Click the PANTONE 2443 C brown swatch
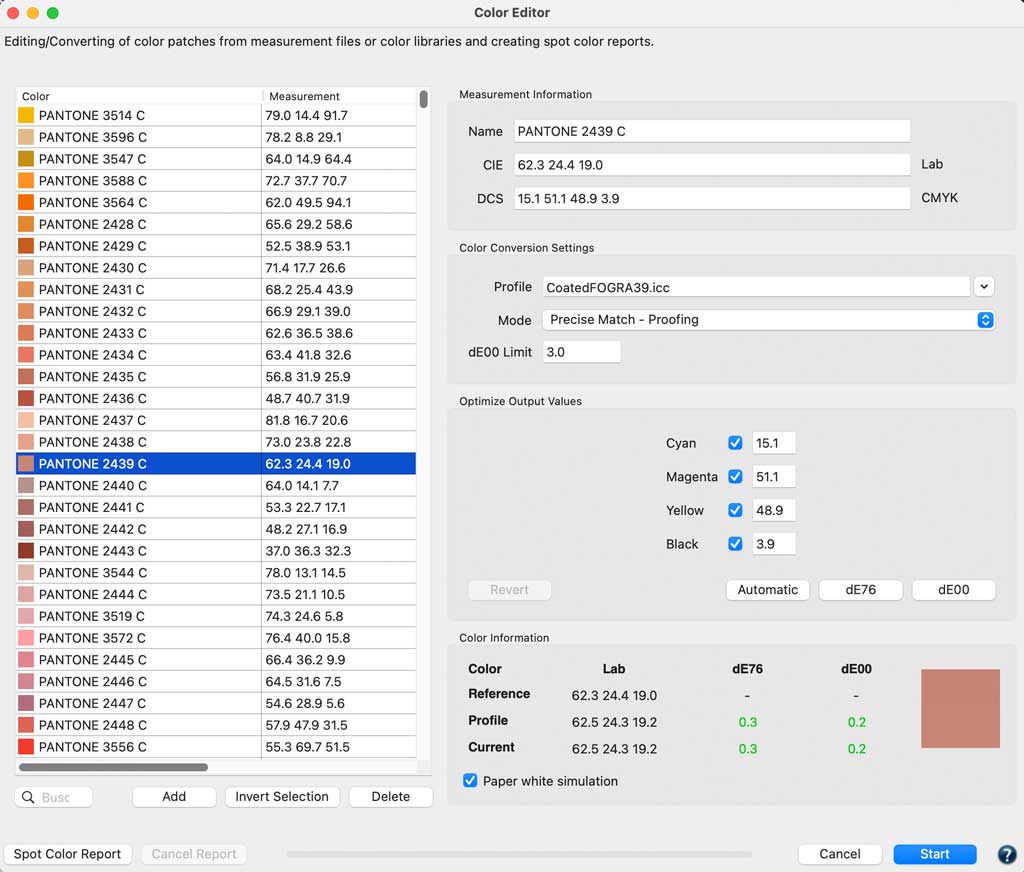The width and height of the screenshot is (1024, 872). [x=25, y=551]
